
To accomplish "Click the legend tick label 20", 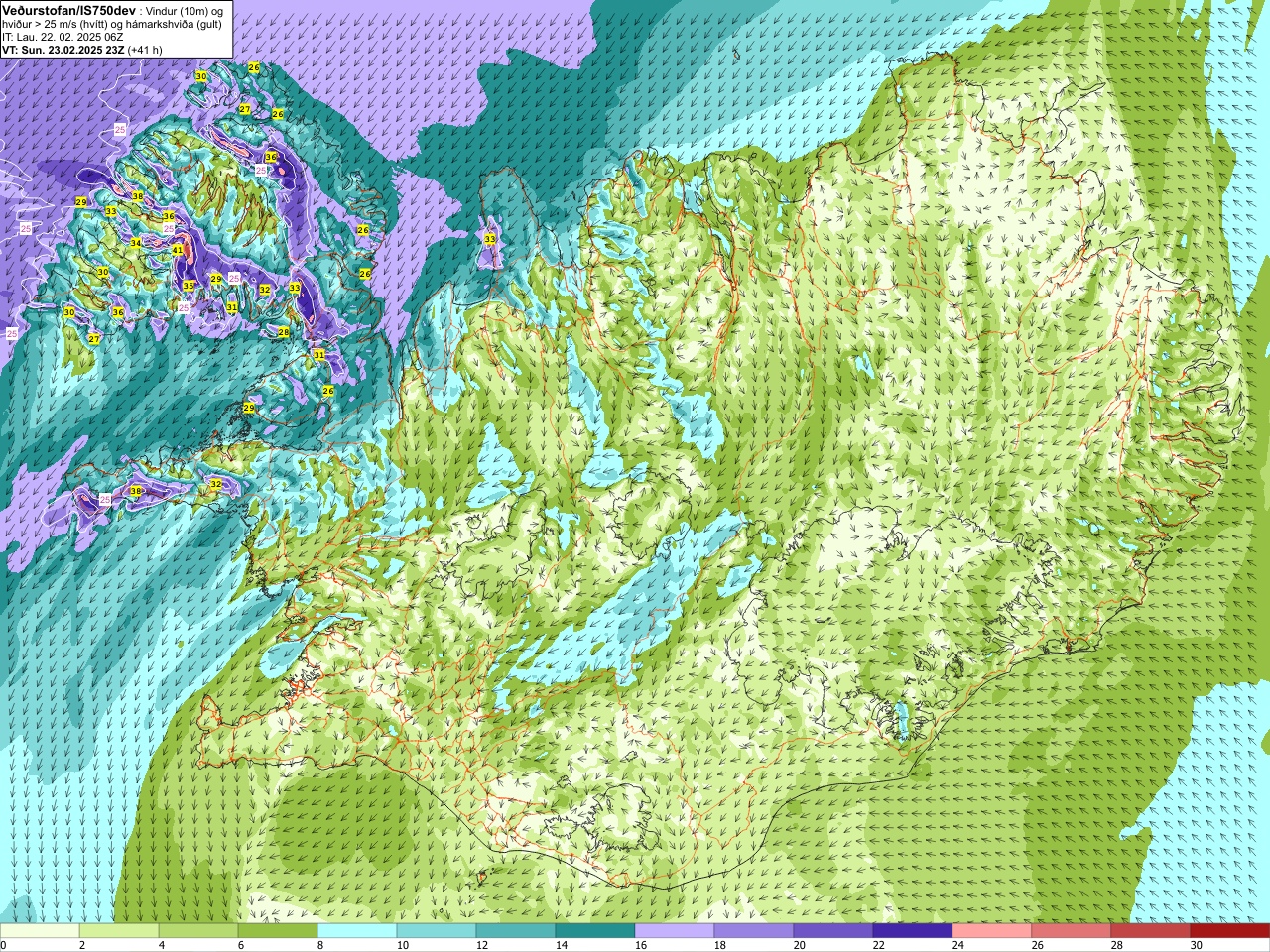I will [800, 945].
